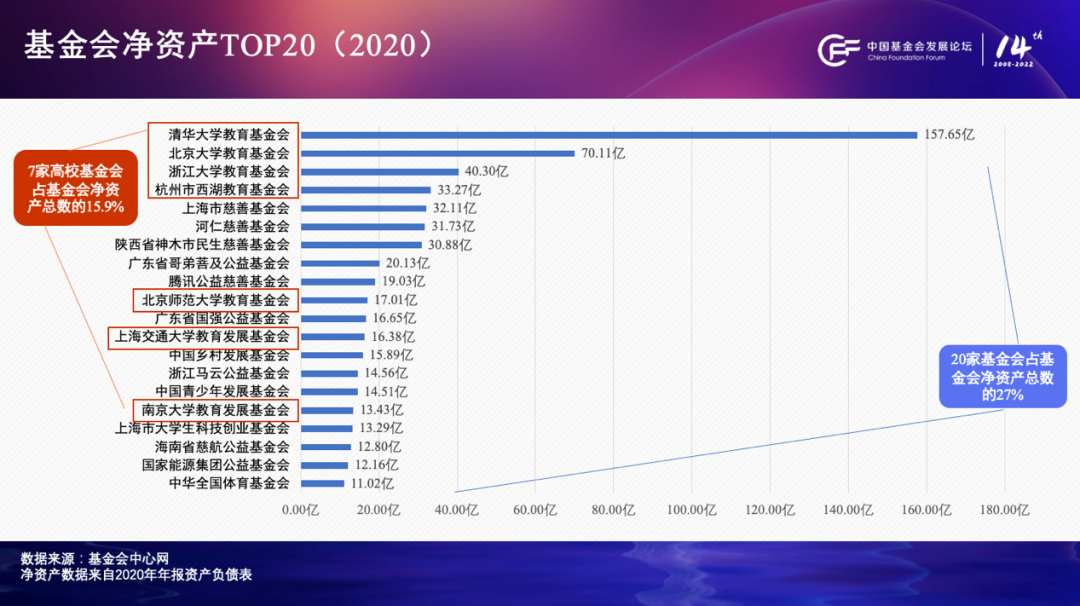This screenshot has width=1080, height=606.
Task: Click the label 浙江大学教育基金会
Action: pos(229,171)
